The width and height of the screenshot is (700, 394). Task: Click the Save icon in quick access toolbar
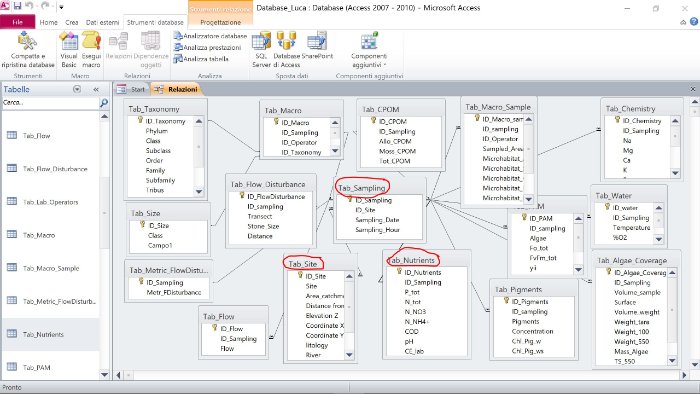(17, 6)
